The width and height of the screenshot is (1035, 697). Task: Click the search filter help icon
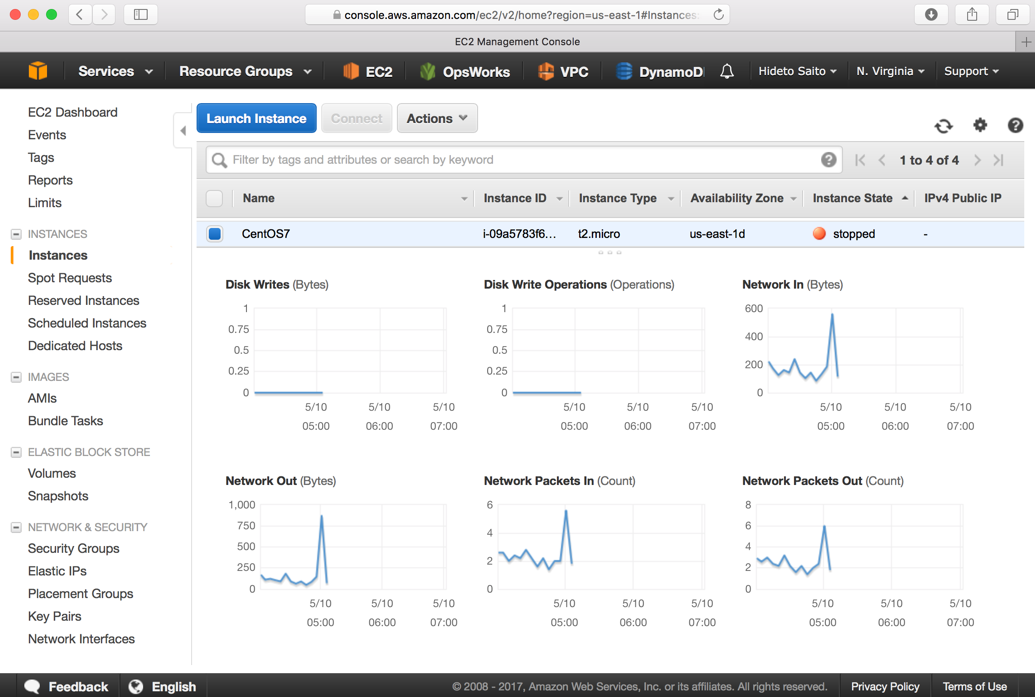pyautogui.click(x=828, y=160)
